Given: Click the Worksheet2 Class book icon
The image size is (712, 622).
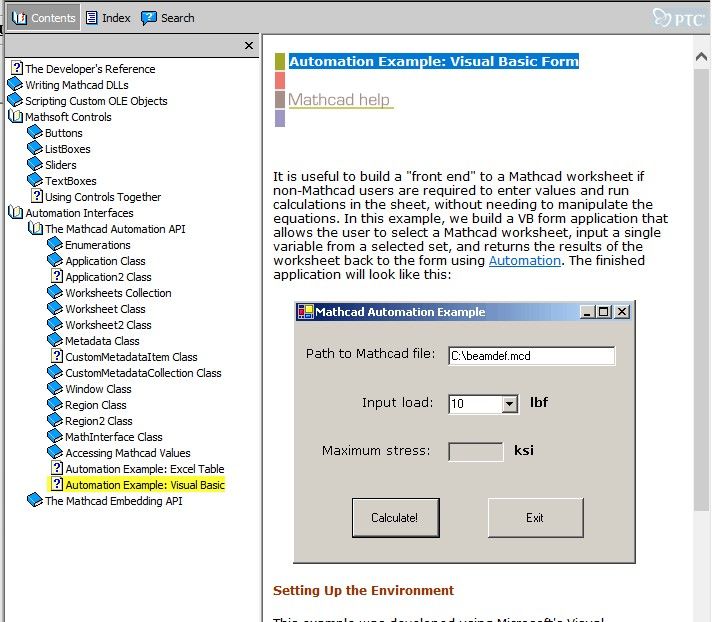Looking at the screenshot, I should (55, 324).
